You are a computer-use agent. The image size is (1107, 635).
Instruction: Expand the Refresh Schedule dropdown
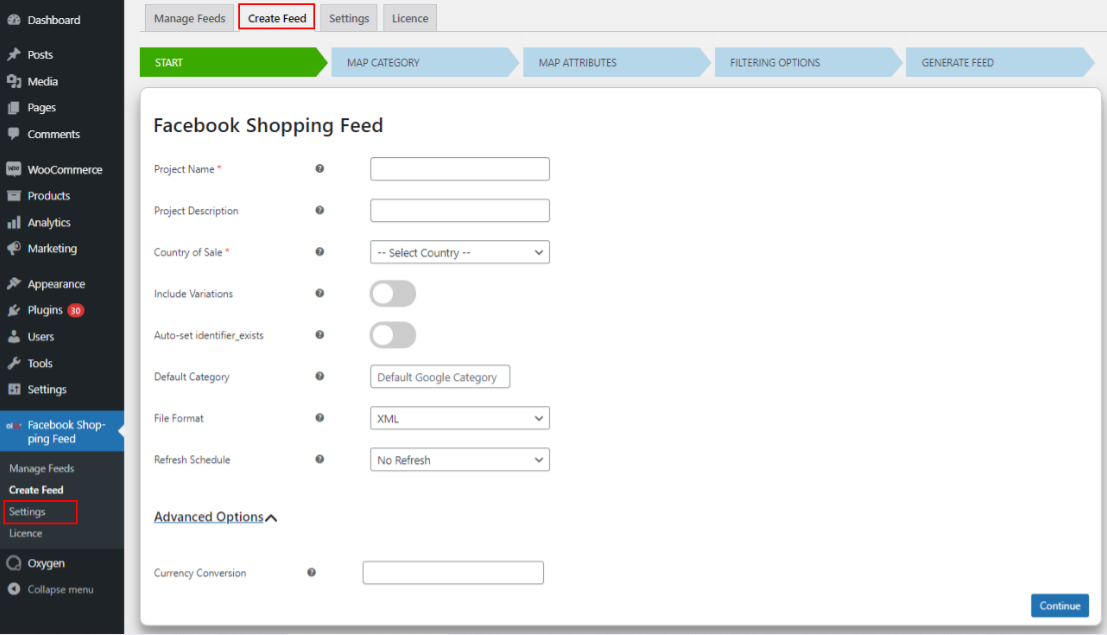[x=459, y=460]
